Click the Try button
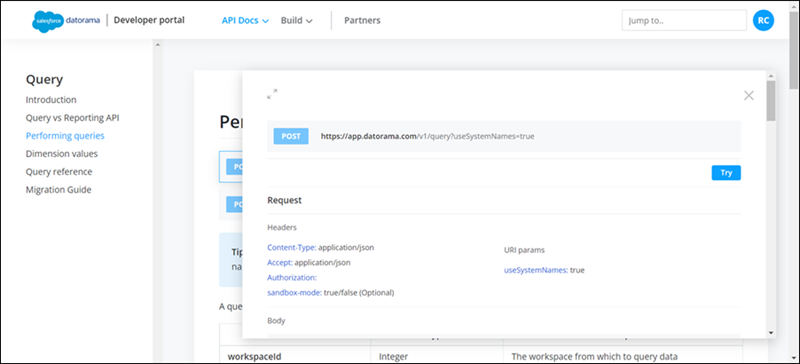This screenshot has height=364, width=800. tap(726, 173)
